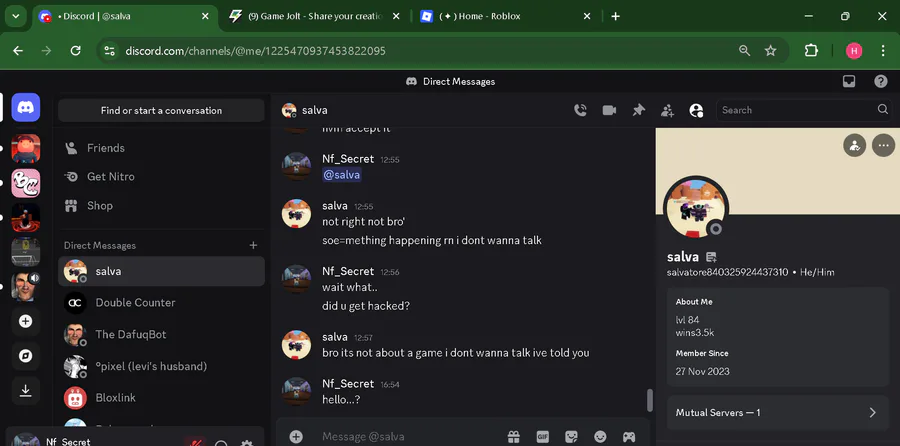Open Find or start a conversation
The width and height of the screenshot is (900, 446).
point(161,110)
